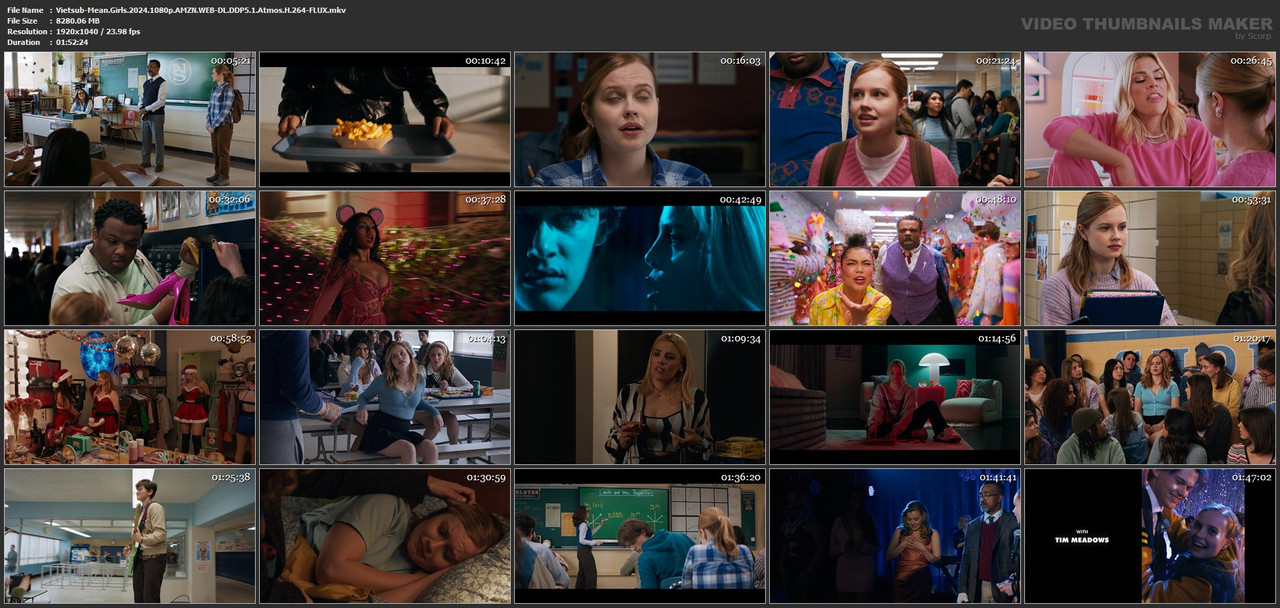
Task: Select the thumbnail at timestamp 00:48:10
Action: pos(895,259)
